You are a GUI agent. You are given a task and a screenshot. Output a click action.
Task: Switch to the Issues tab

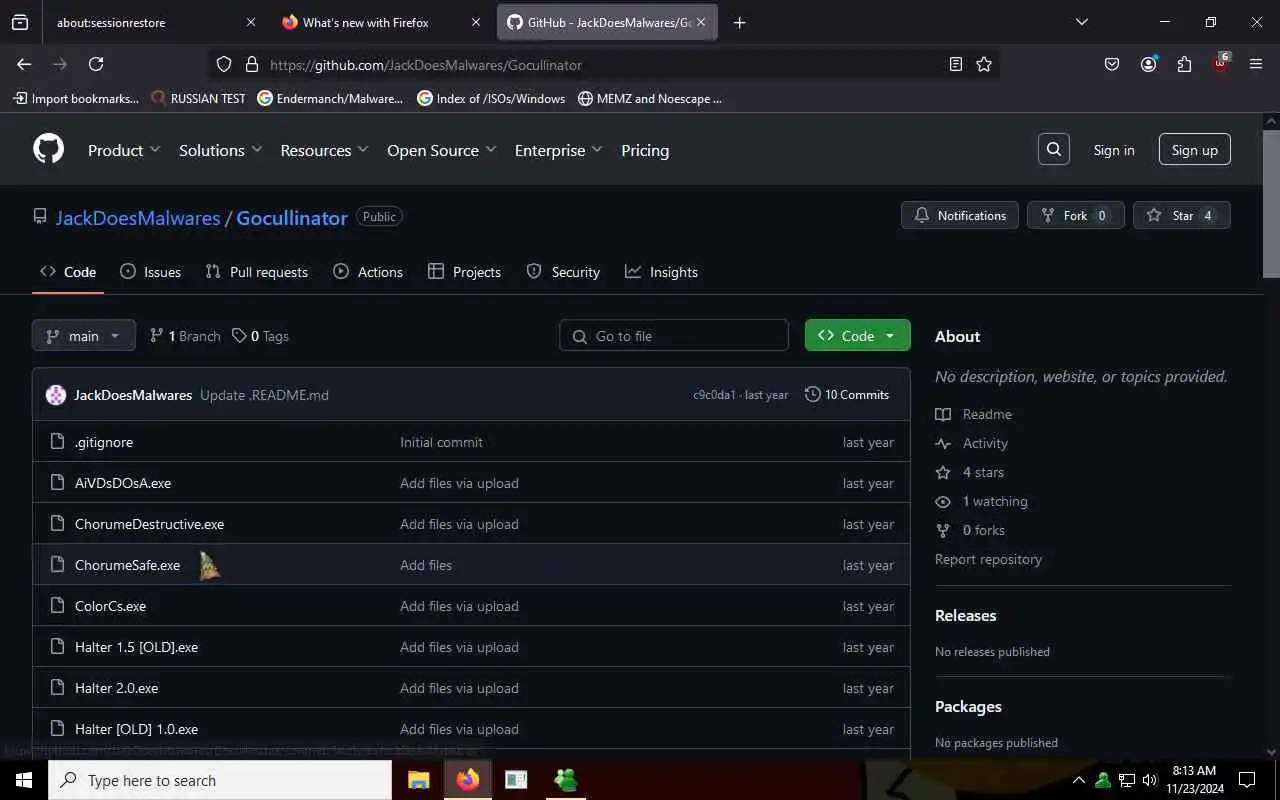(x=150, y=272)
